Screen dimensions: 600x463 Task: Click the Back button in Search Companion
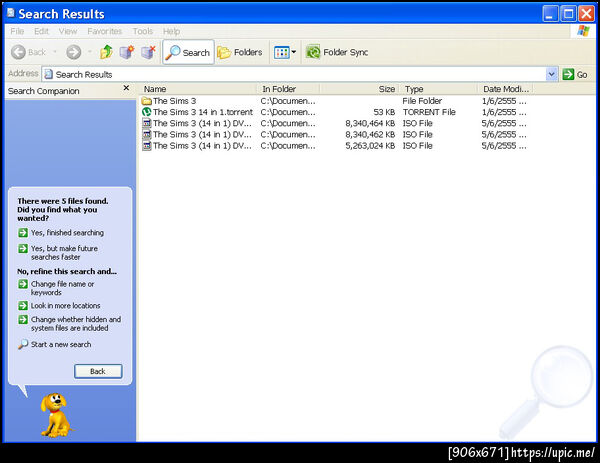point(98,371)
